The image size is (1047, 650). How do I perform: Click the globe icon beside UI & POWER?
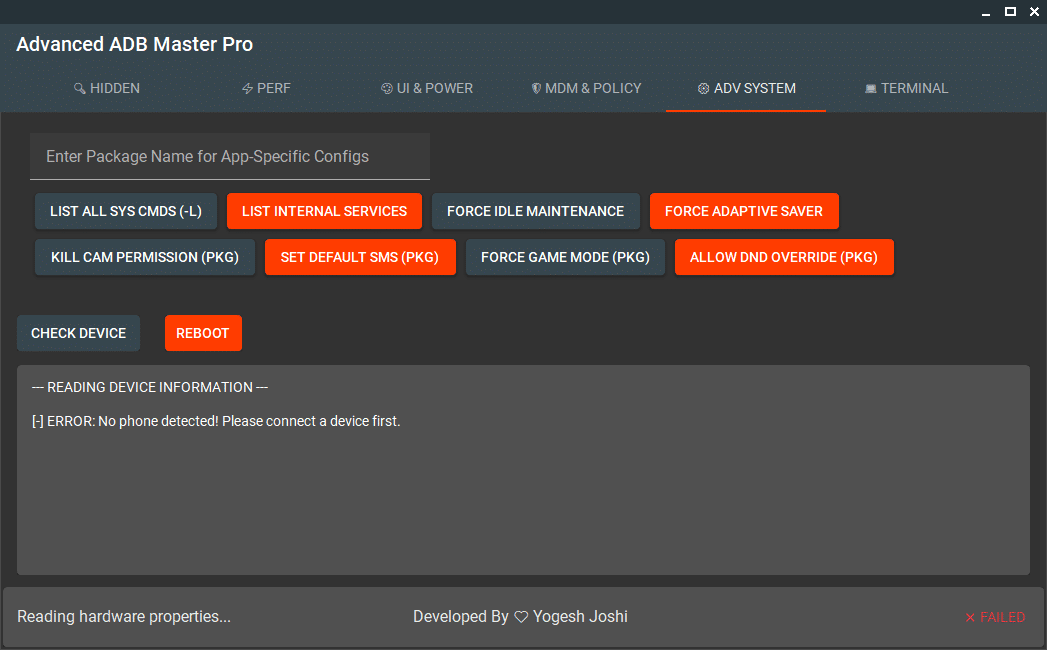click(x=386, y=88)
